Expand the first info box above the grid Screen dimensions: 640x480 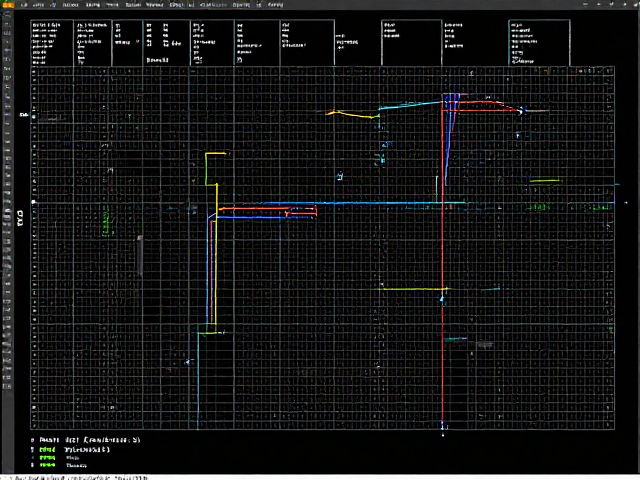coord(52,42)
